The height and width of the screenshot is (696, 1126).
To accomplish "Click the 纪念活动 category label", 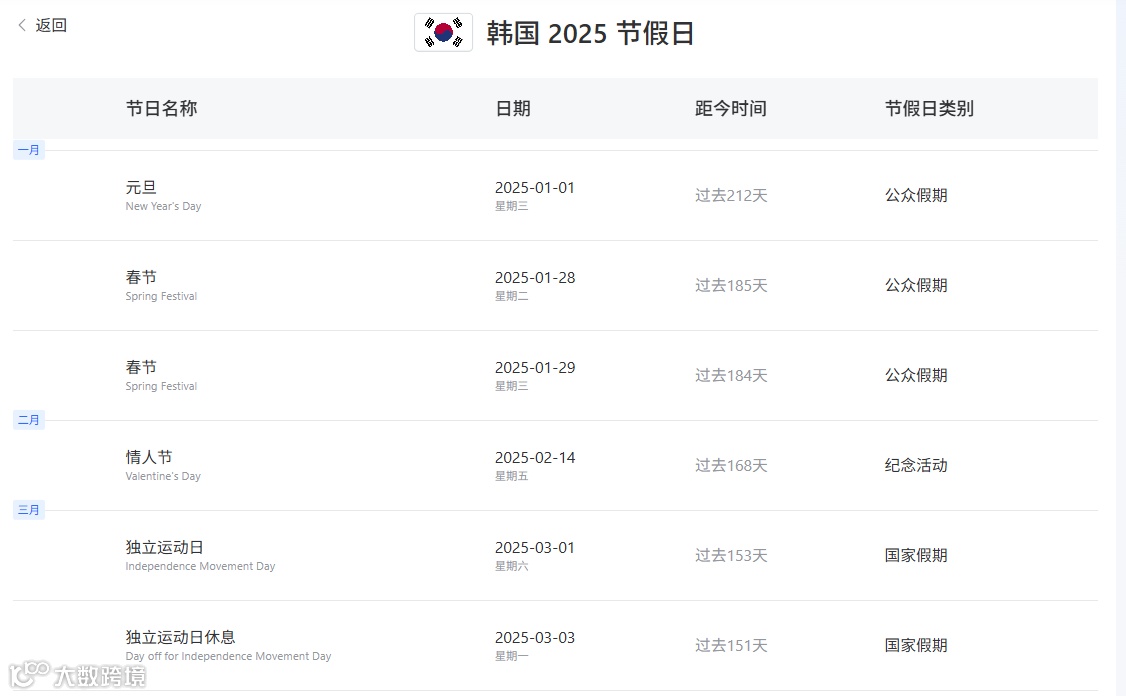I will click(x=916, y=465).
